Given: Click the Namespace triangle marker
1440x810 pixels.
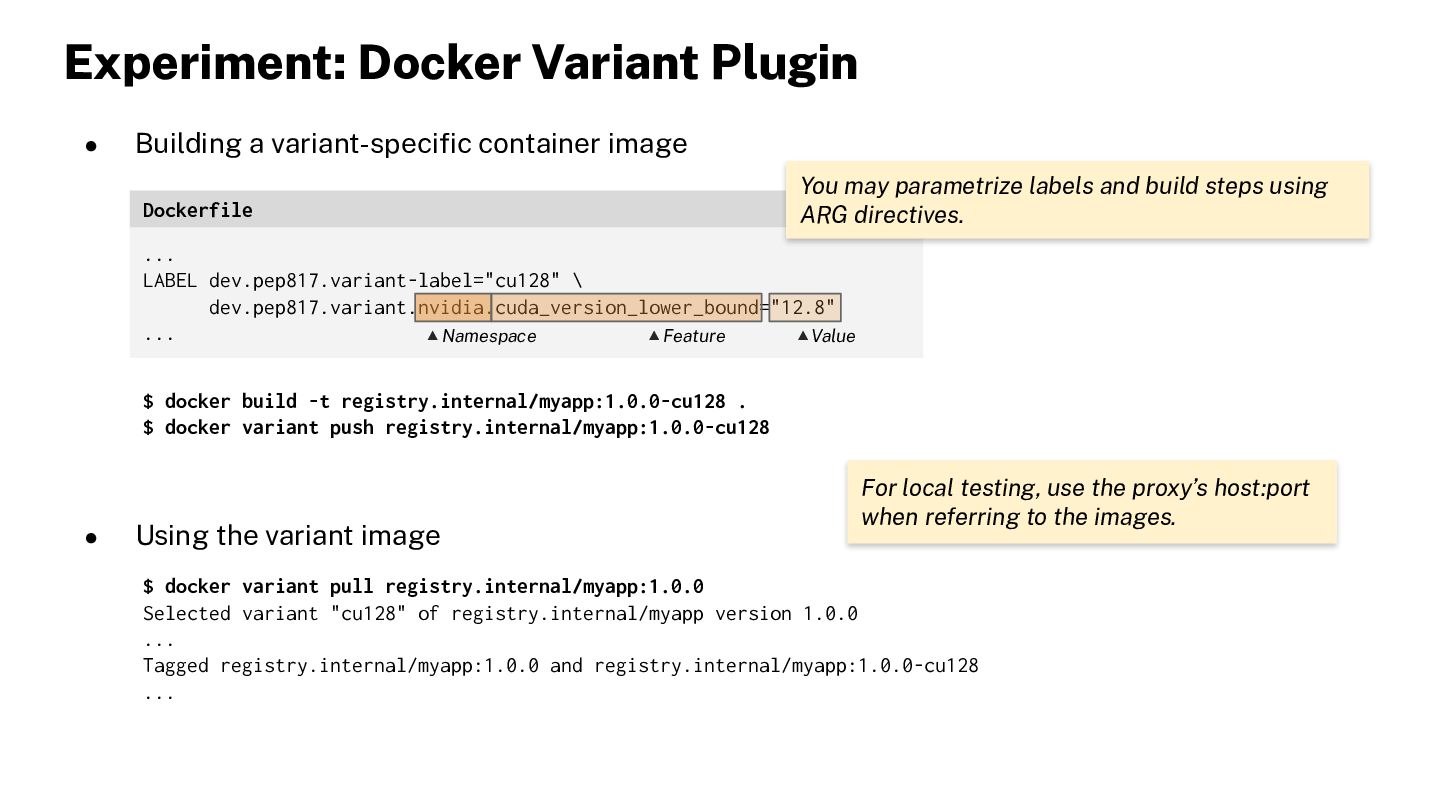Looking at the screenshot, I should point(433,336).
